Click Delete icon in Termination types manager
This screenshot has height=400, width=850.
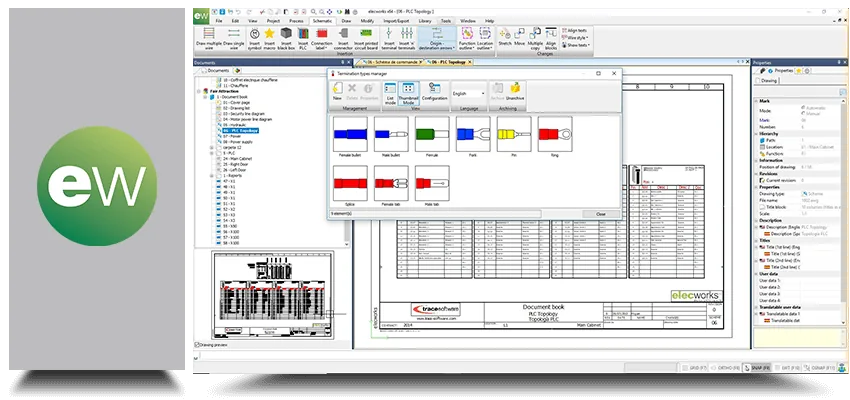click(x=352, y=92)
